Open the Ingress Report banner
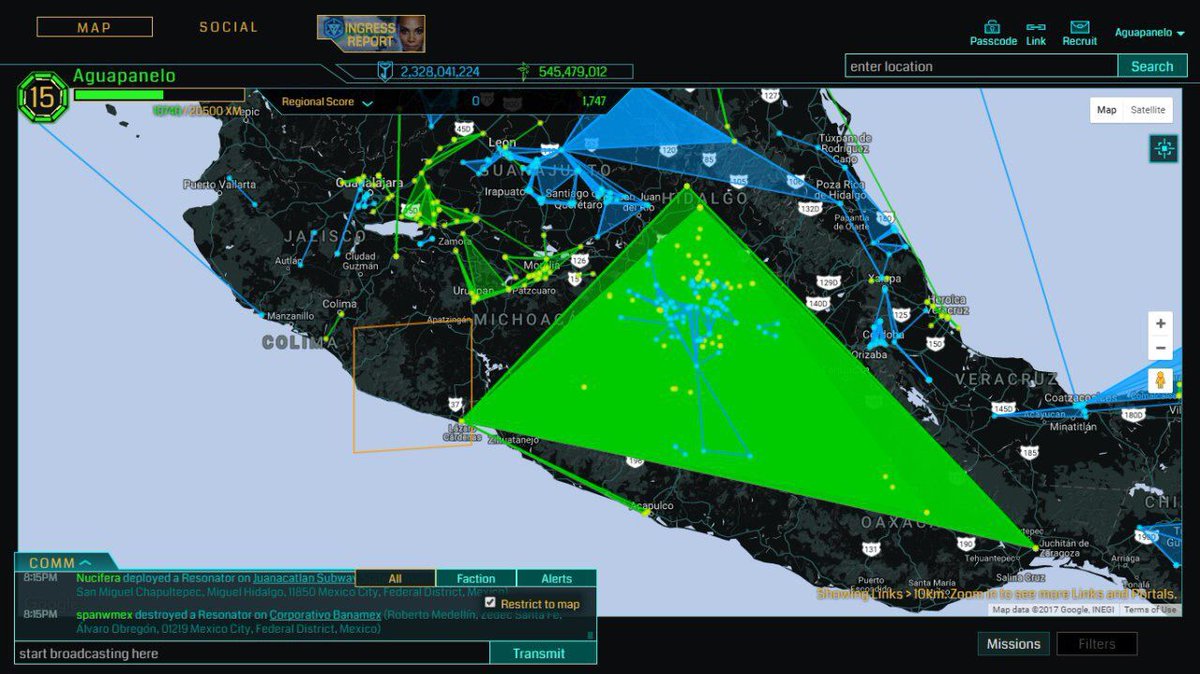Screen dimensions: 1200x674 tap(371, 34)
